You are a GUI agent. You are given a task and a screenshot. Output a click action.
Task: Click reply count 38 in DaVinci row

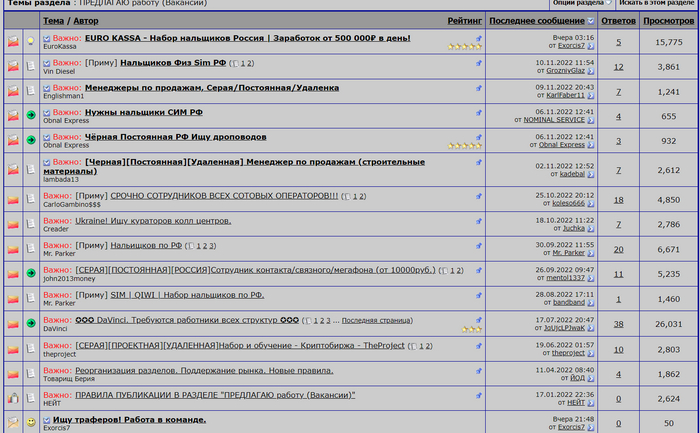pos(618,324)
